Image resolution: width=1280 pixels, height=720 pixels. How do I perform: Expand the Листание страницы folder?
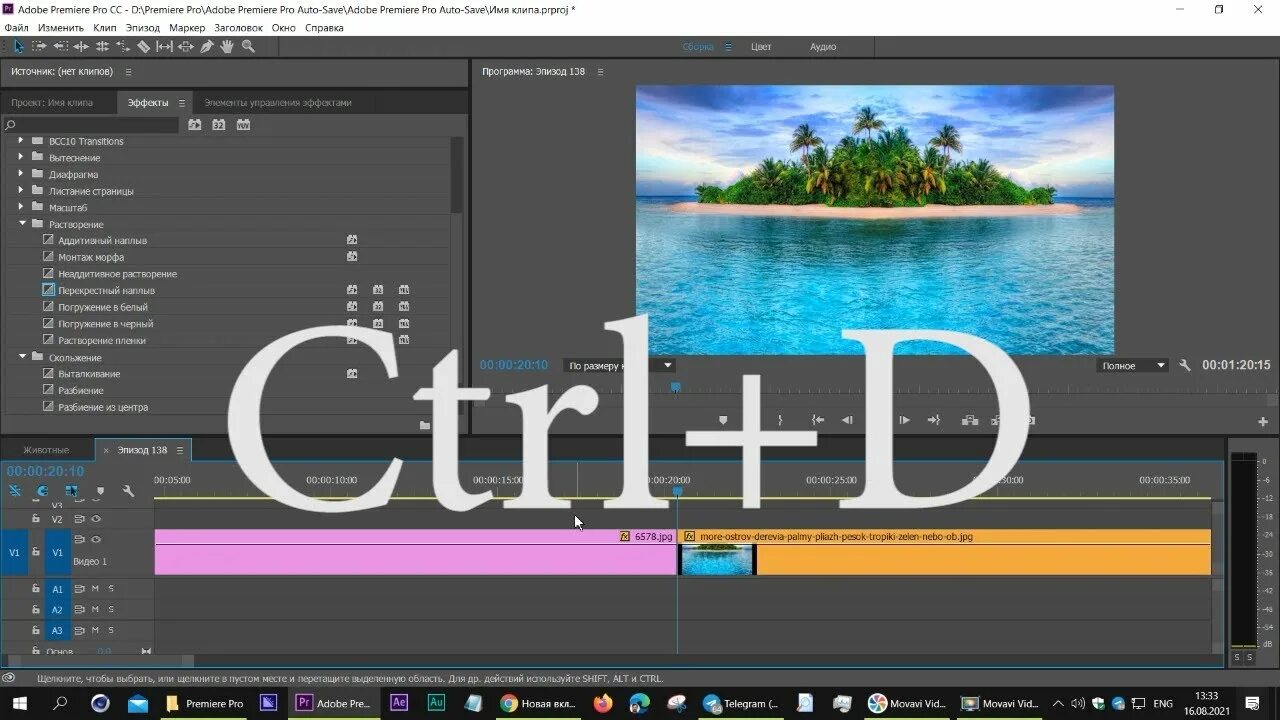coord(21,191)
